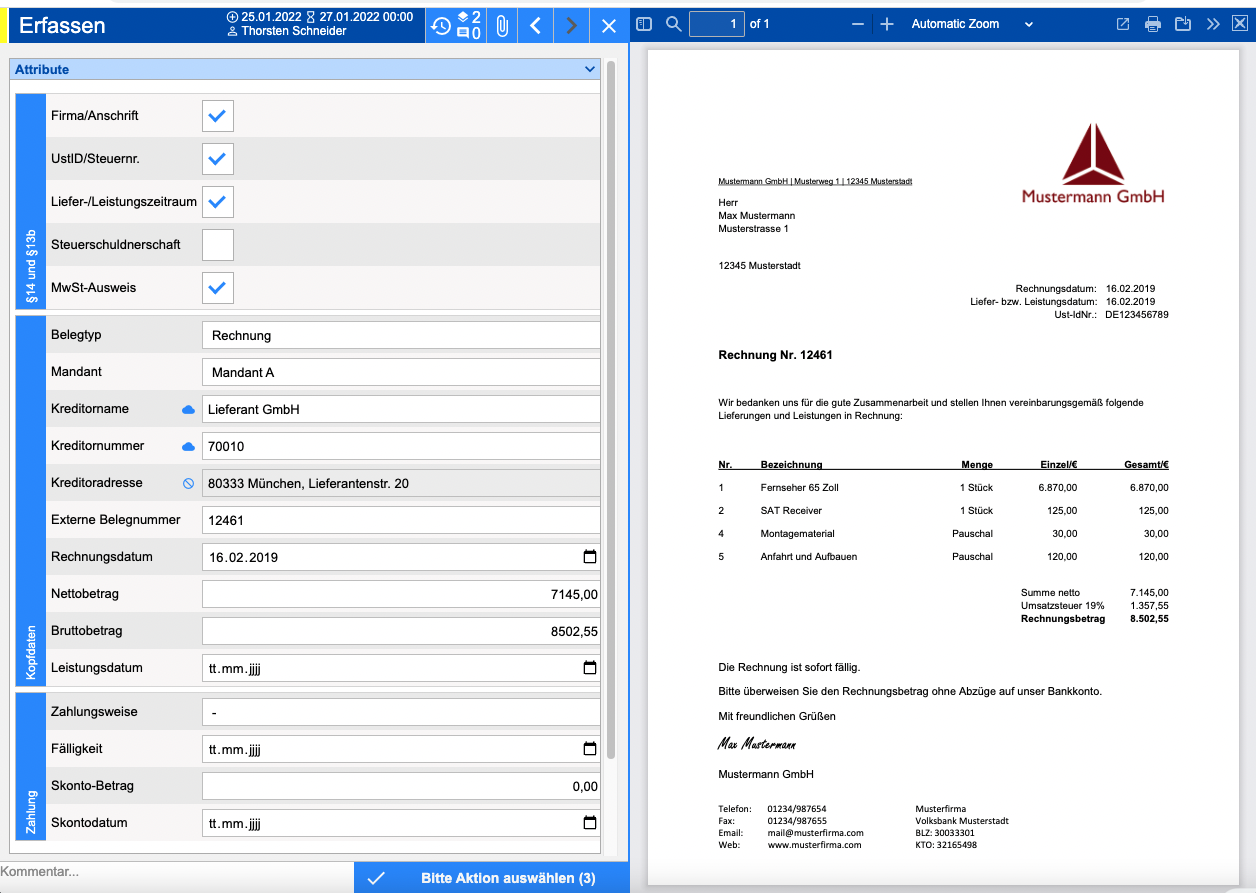Click the Fernseher 65 Zoll line item
Image resolution: width=1256 pixels, height=893 pixels.
point(799,488)
